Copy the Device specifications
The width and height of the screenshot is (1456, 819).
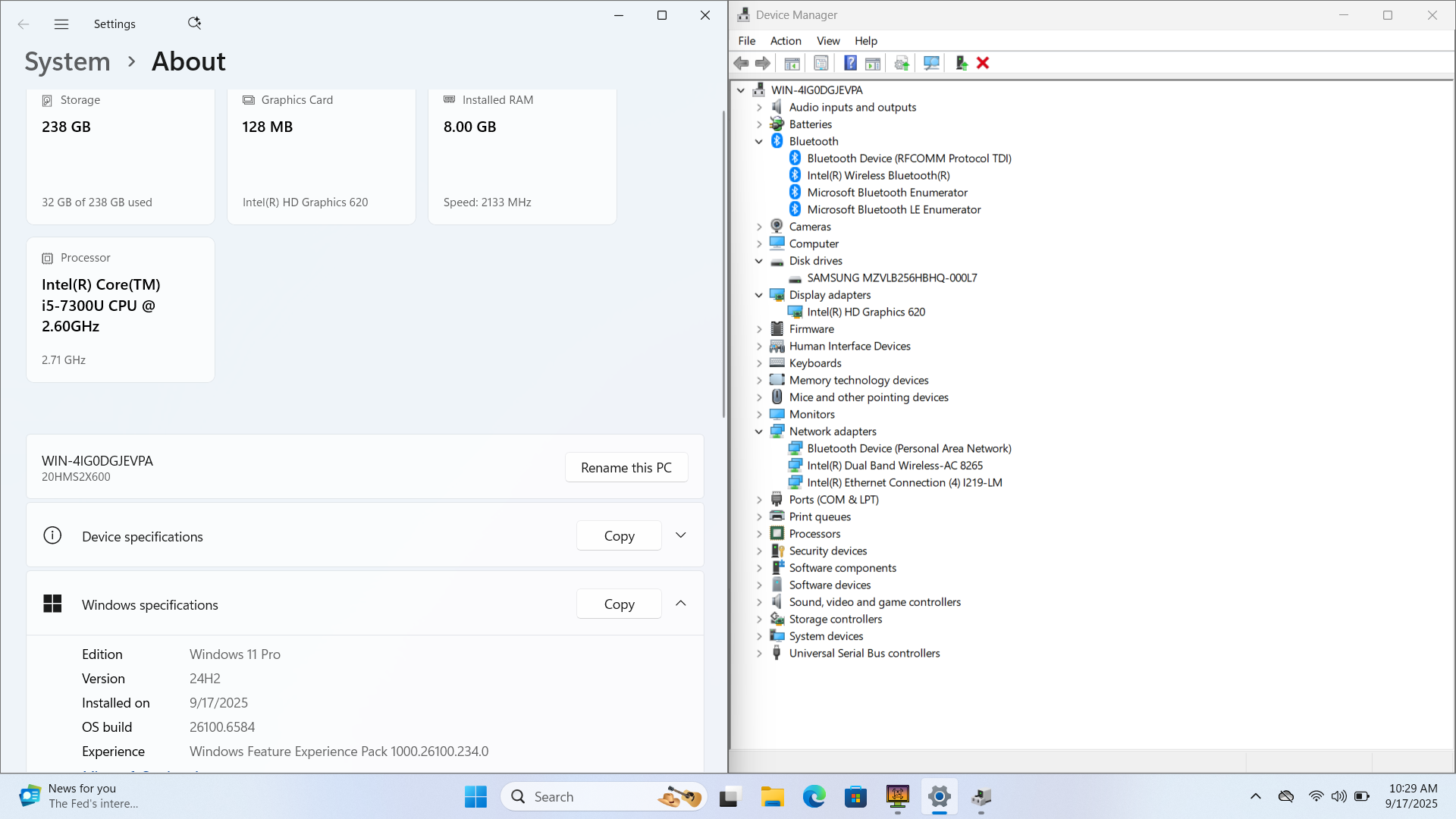coord(619,535)
